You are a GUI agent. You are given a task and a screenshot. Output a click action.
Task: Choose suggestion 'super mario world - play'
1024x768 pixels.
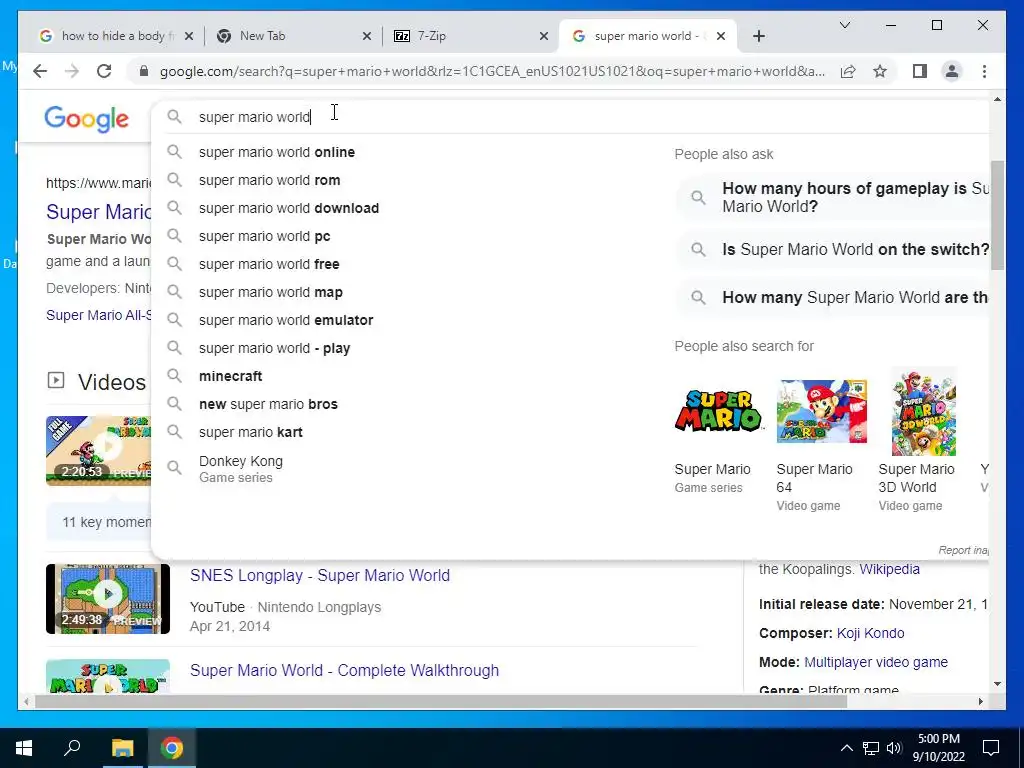click(x=274, y=349)
